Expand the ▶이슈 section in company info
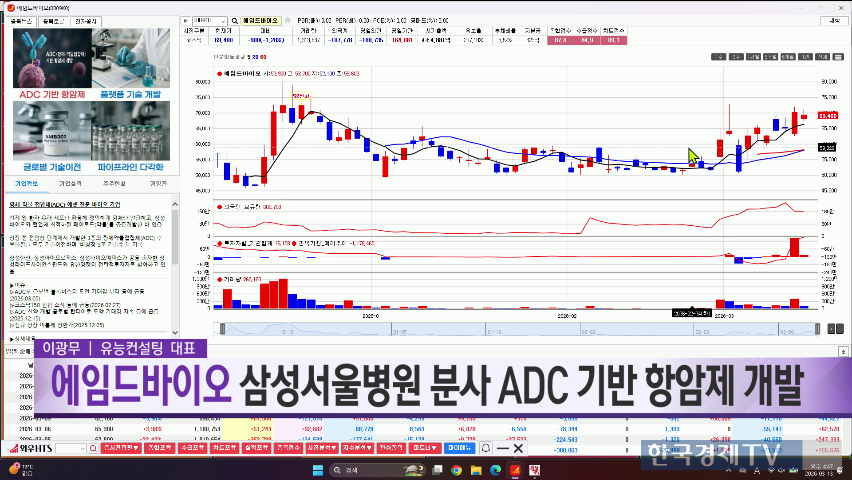The image size is (852, 480). 17,284
